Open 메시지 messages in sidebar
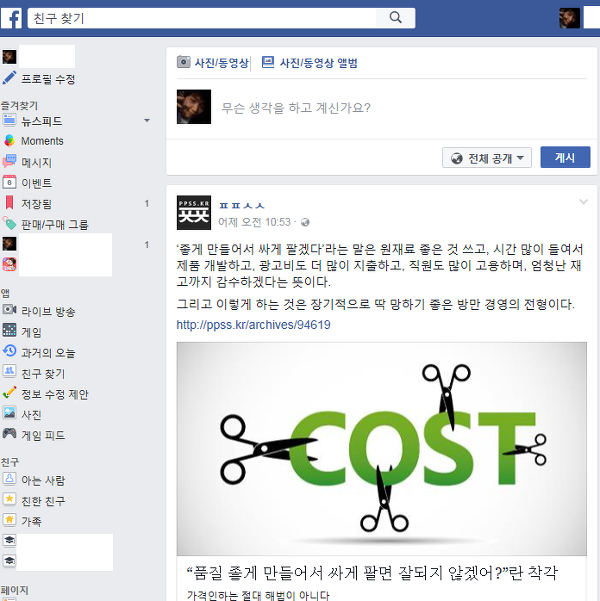Screen dimensions: 600x601 point(36,162)
